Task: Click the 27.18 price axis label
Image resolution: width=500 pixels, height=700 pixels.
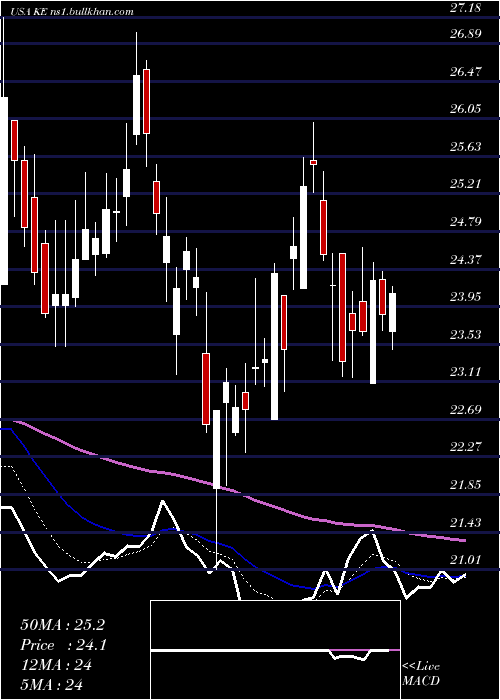Action: coord(466,8)
